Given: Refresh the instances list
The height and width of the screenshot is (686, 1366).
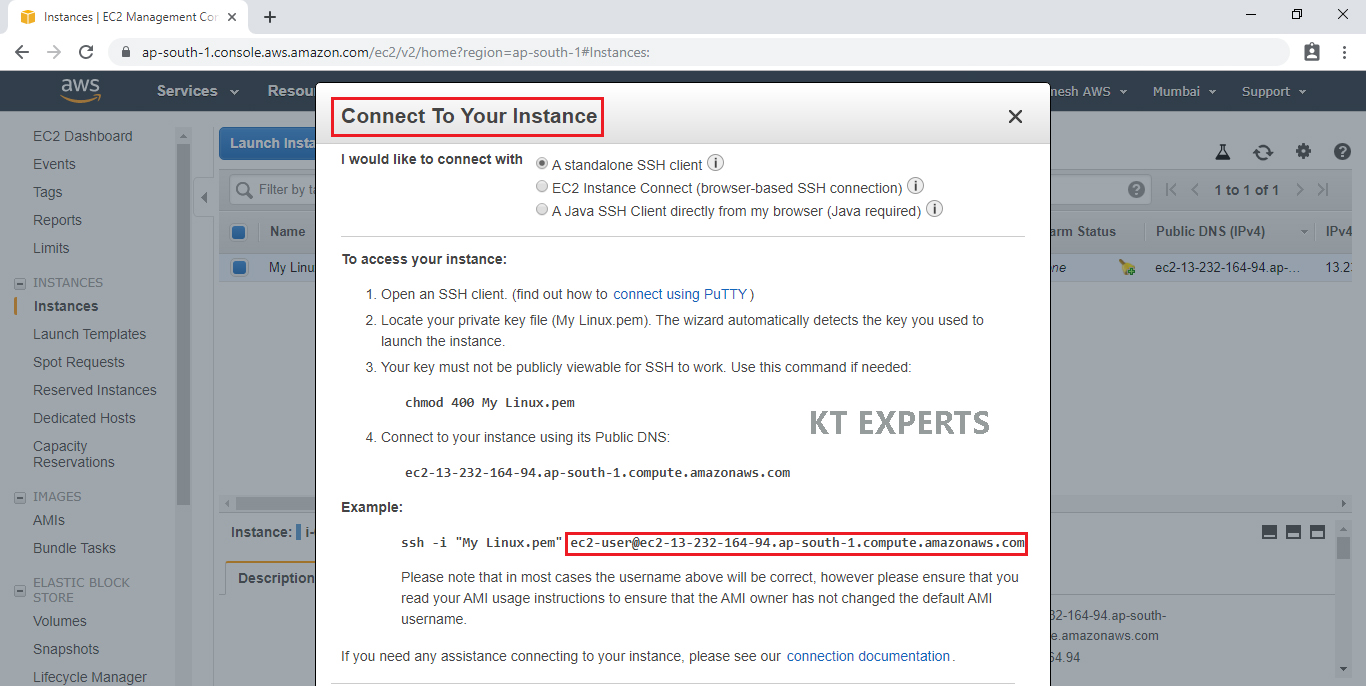Looking at the screenshot, I should [1263, 152].
